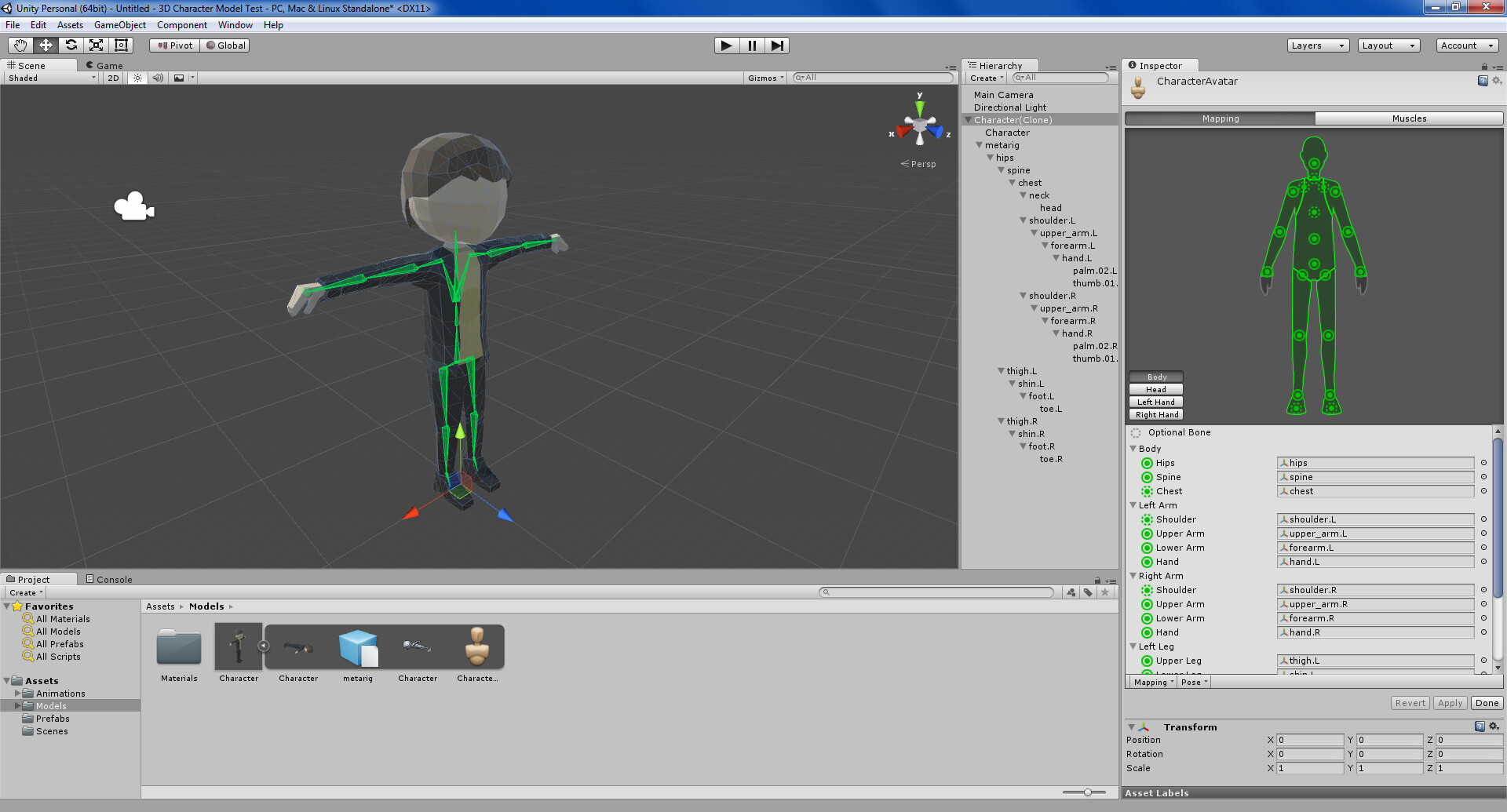Screen dimensions: 1507x812
Task: Select the Move tool
Action: click(46, 46)
